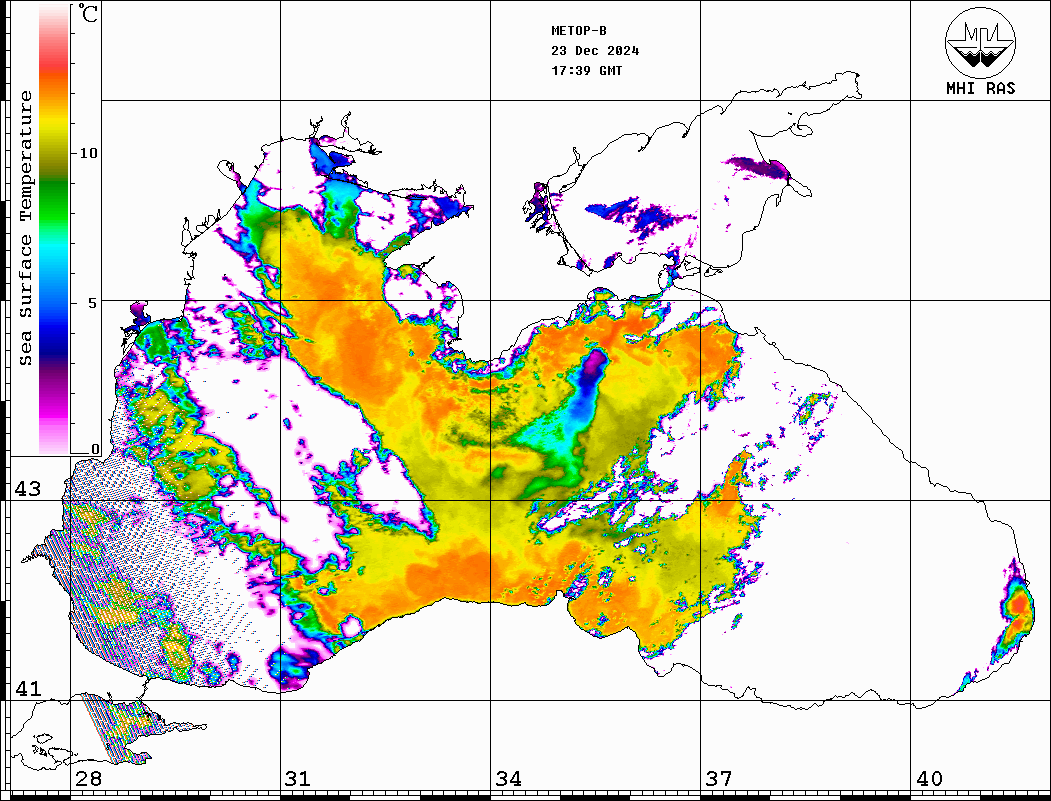Click the '0' tick on the color scale

95,449
